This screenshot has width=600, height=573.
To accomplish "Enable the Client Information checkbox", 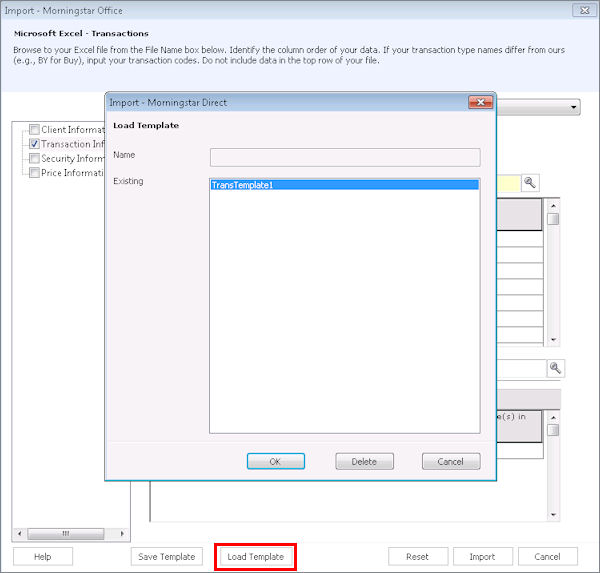I will click(34, 129).
